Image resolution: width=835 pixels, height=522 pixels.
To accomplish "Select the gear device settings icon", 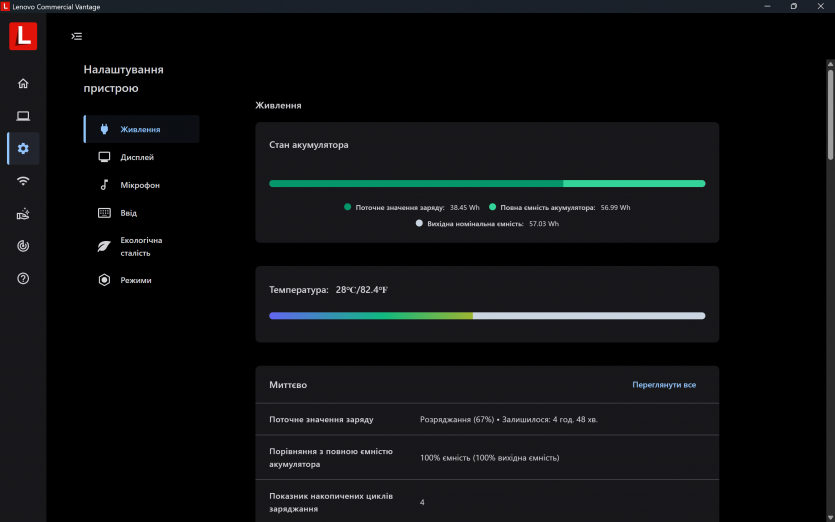I will (23, 149).
